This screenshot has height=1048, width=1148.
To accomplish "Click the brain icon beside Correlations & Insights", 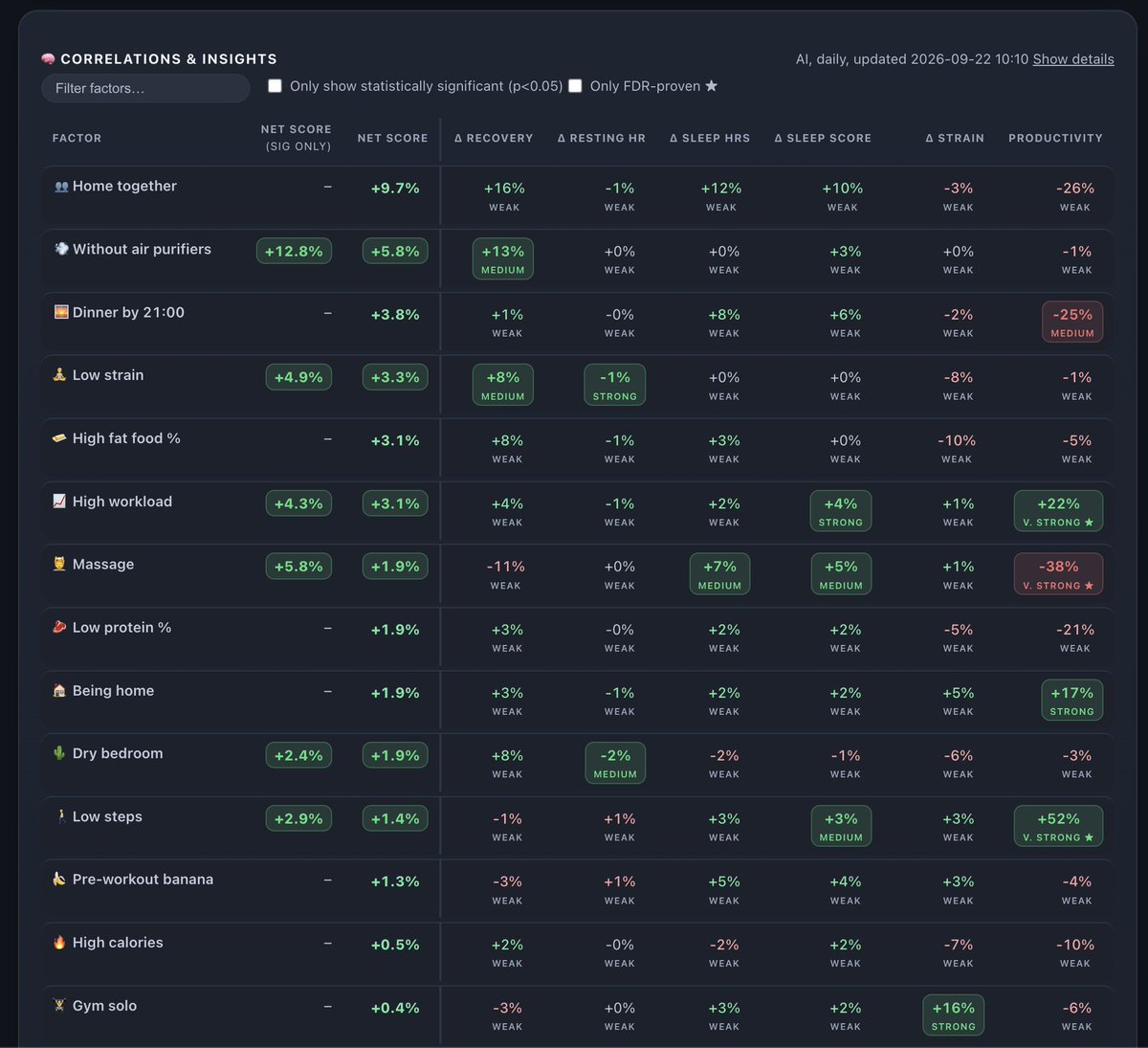I will 48,59.
